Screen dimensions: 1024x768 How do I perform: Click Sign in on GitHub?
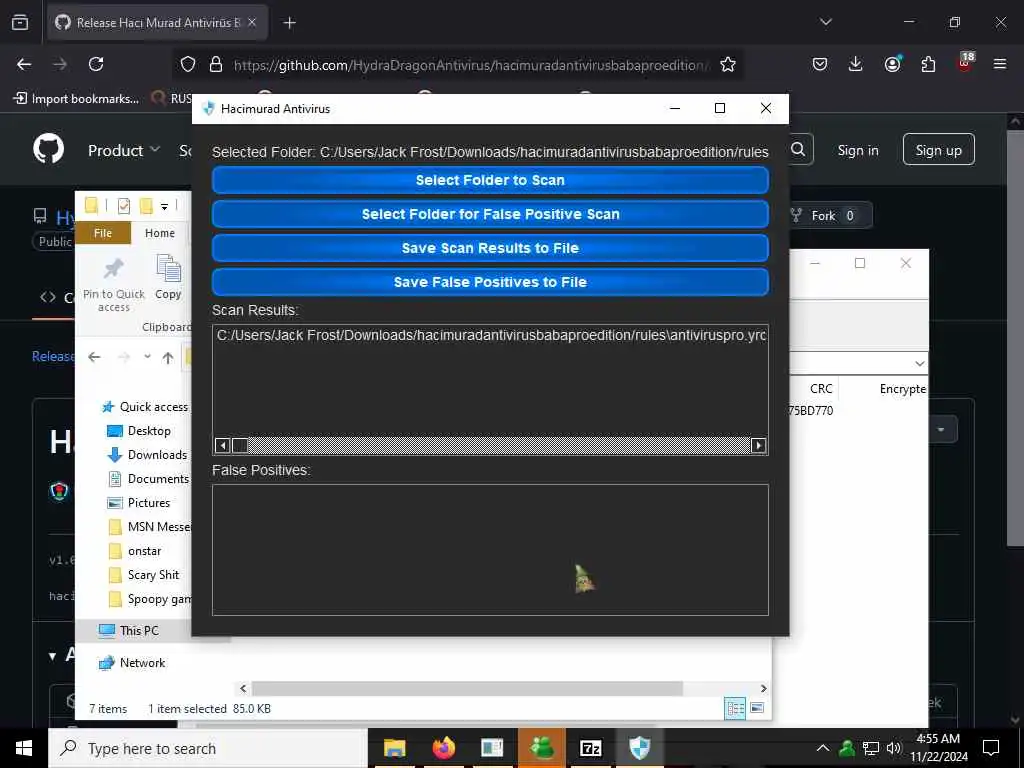857,150
